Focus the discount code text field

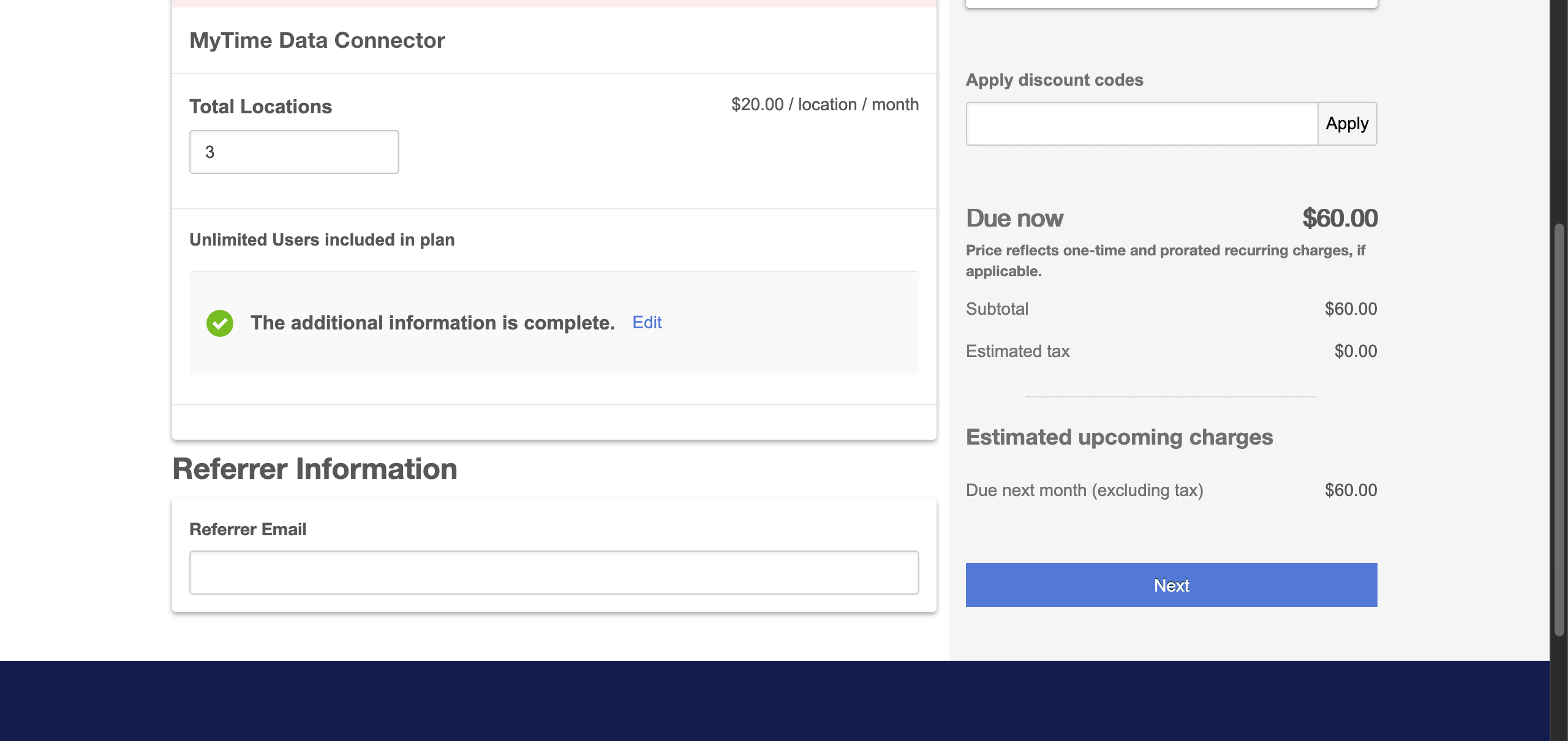coord(1142,124)
